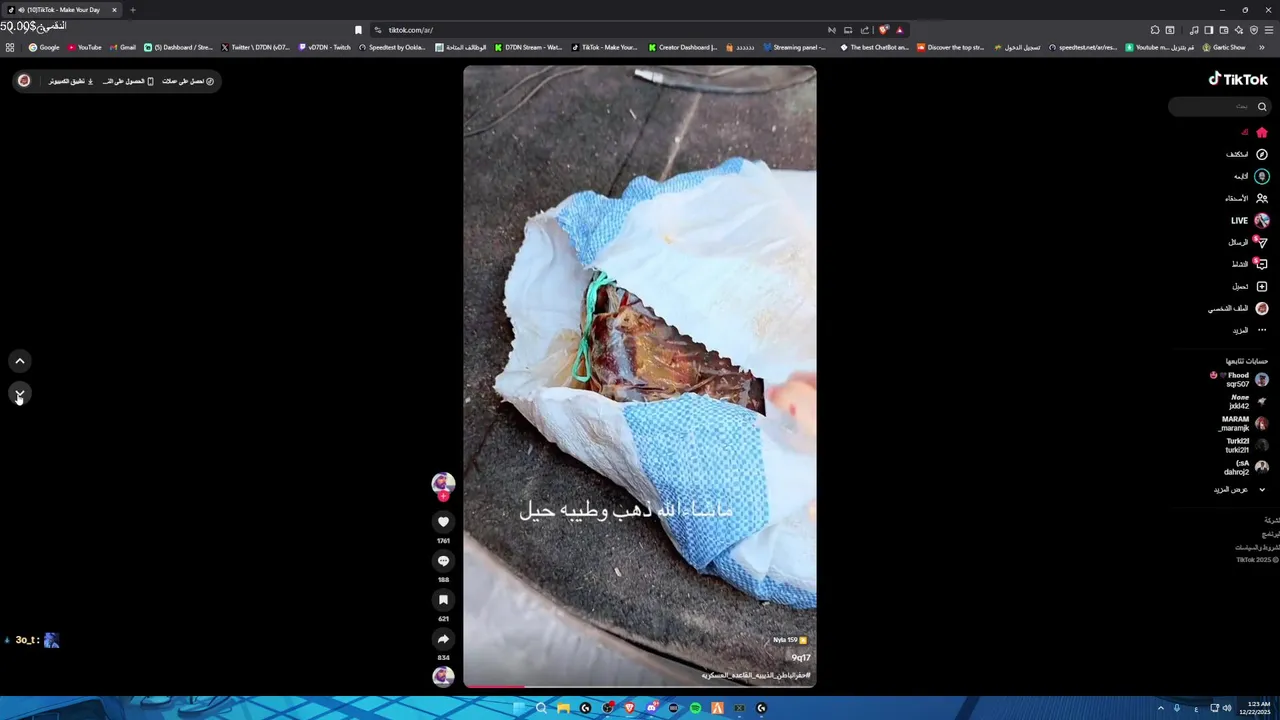Click the 9q17 username on the video
Image resolution: width=1280 pixels, height=720 pixels.
coord(801,658)
